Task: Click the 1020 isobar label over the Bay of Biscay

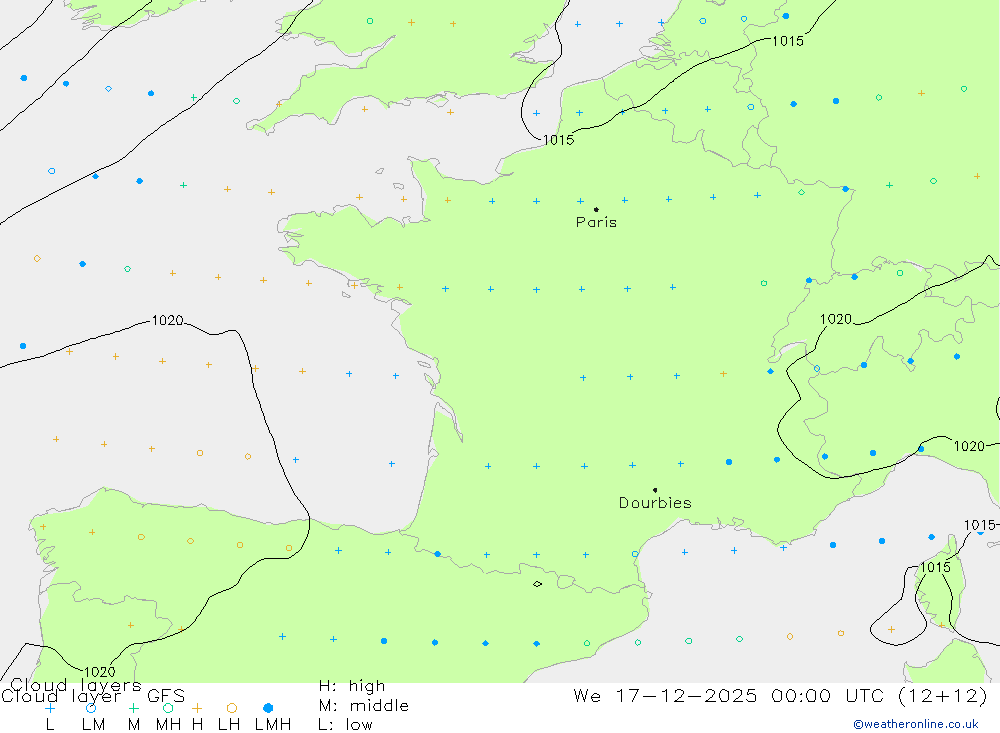Action: 168,320
